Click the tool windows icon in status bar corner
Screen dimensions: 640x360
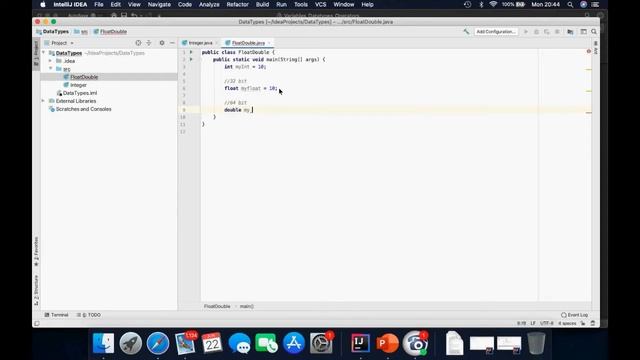pos(37,323)
